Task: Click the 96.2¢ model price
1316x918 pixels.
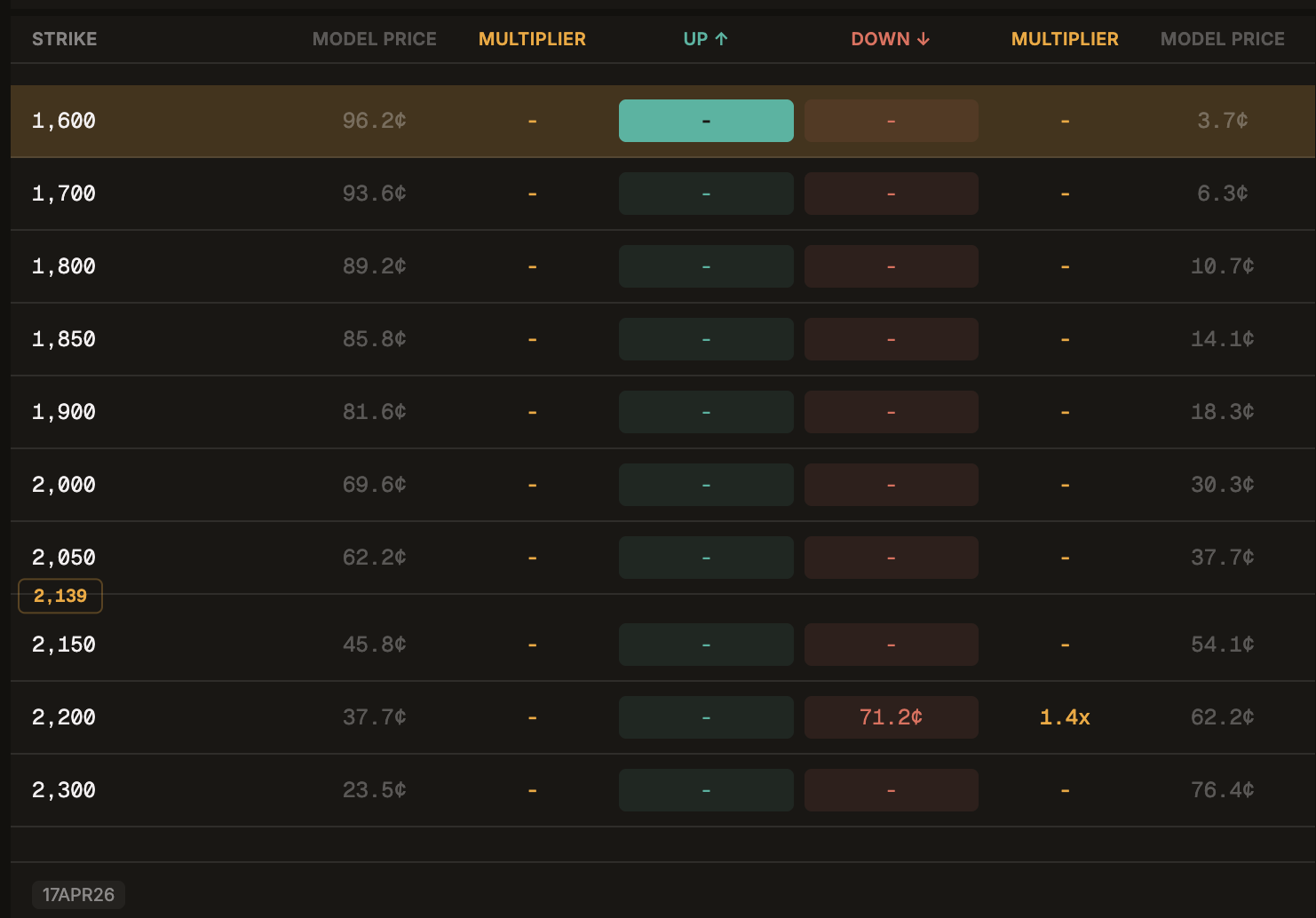Action: [x=375, y=121]
